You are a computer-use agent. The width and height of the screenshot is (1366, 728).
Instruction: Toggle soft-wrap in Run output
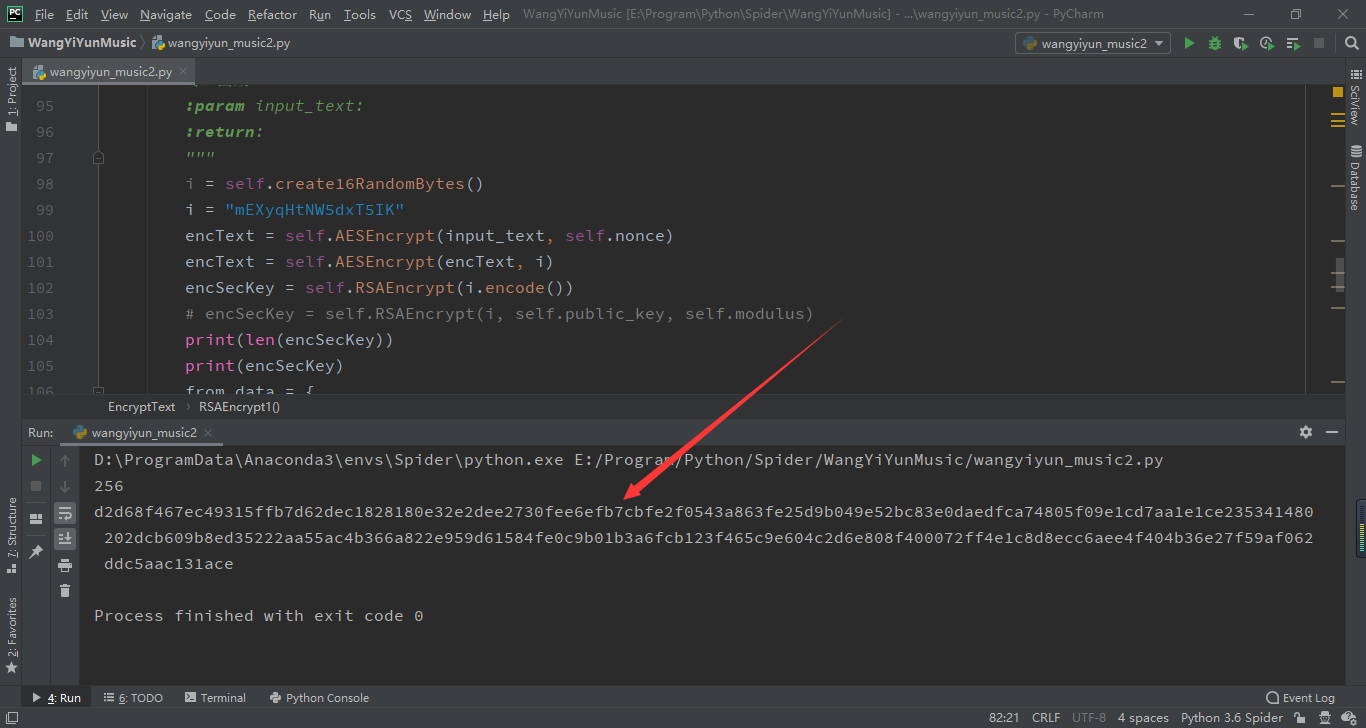point(65,513)
